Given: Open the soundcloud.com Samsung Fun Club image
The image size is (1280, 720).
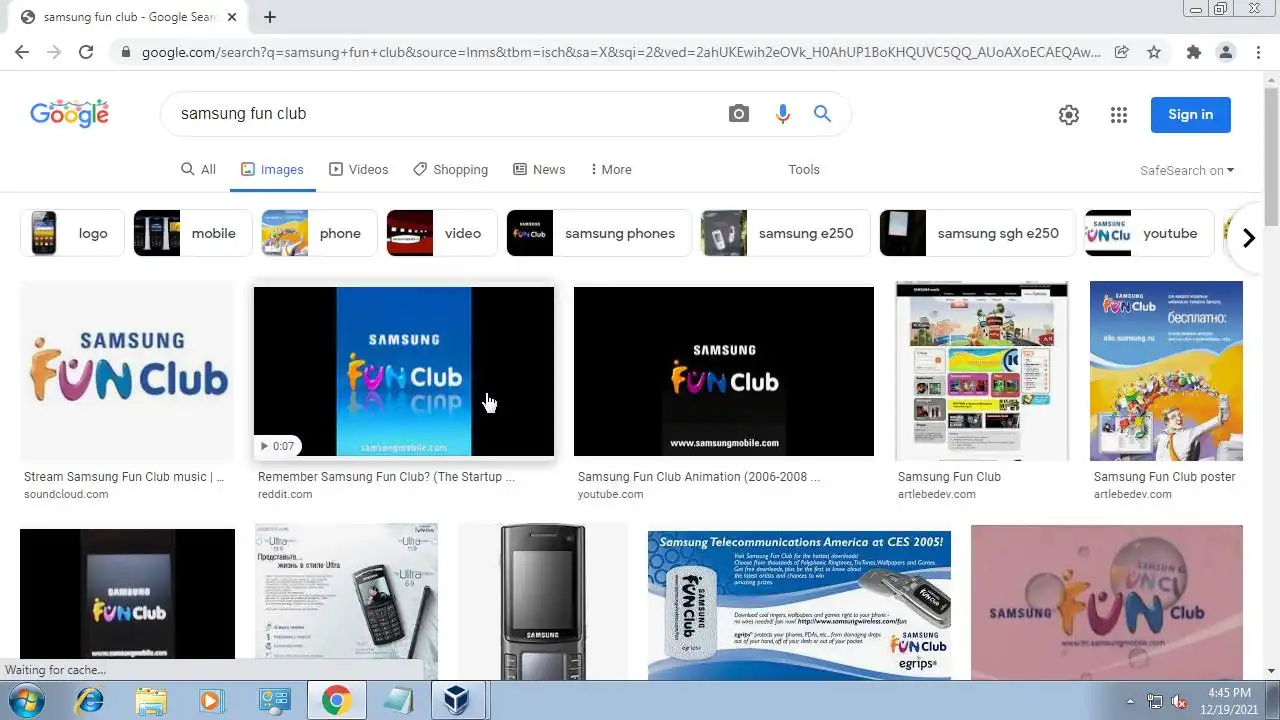Looking at the screenshot, I should [127, 371].
